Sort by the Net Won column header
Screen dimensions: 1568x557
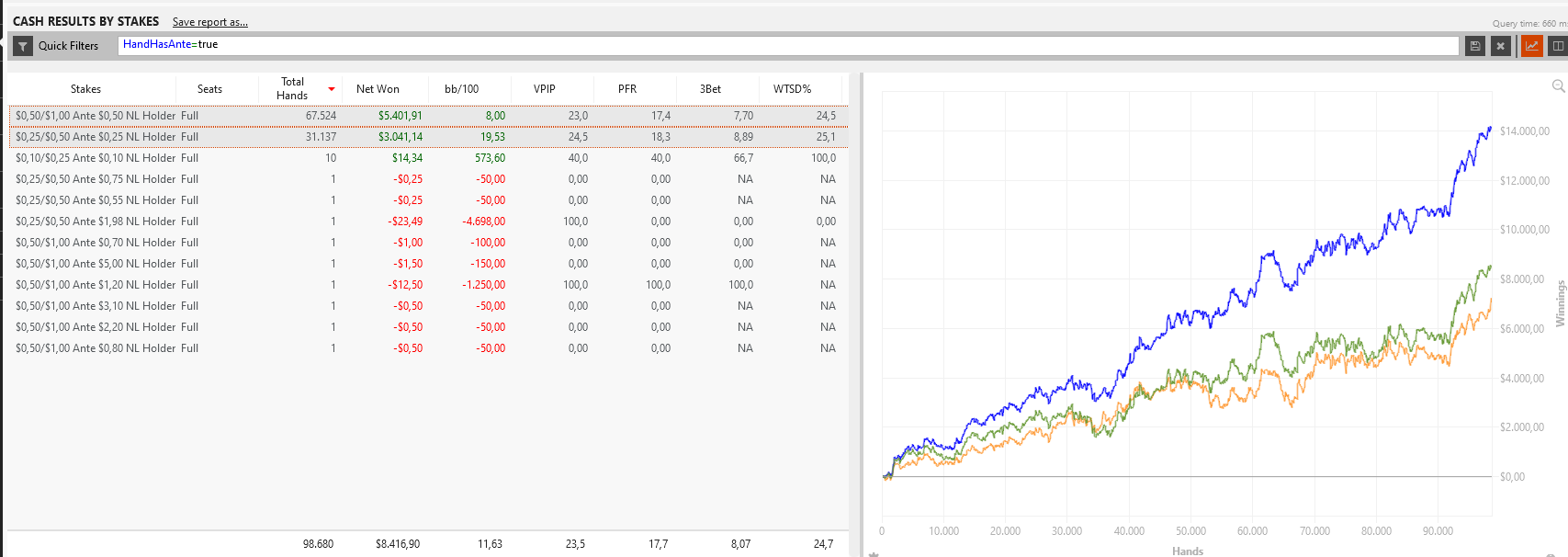(x=378, y=89)
